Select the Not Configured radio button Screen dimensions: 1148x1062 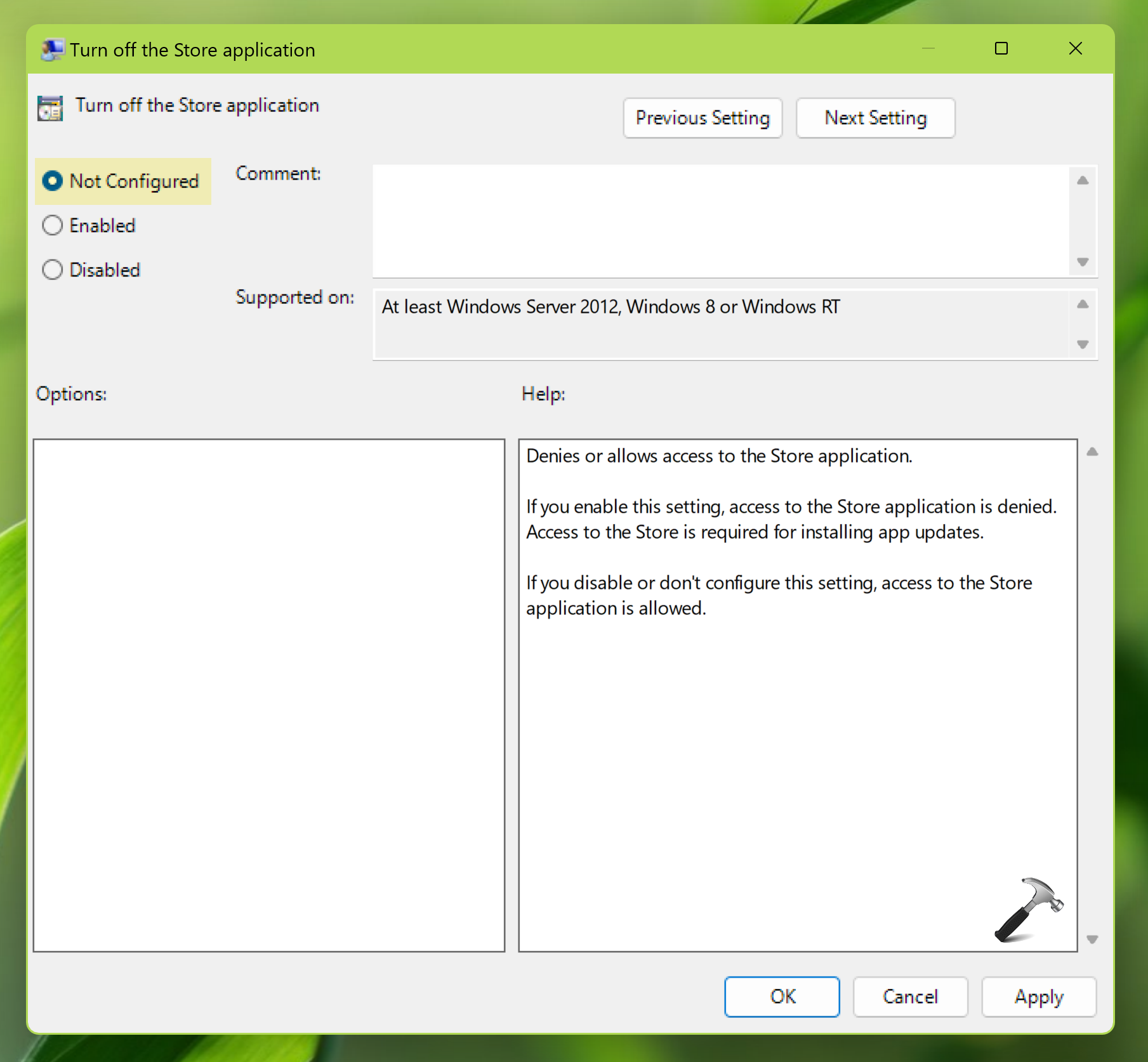(53, 181)
